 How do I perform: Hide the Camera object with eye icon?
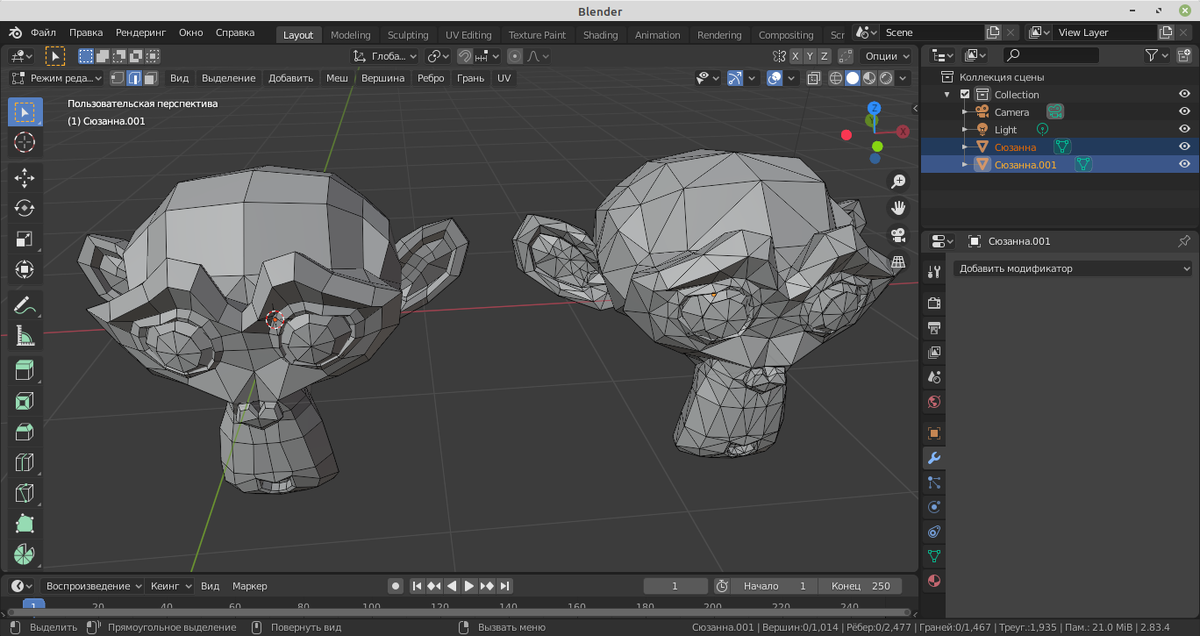click(x=1184, y=112)
